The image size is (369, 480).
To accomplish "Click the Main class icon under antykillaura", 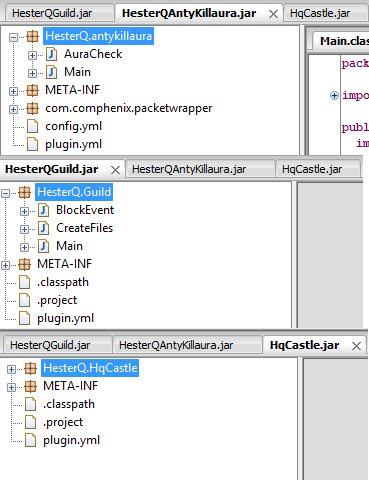I will [x=51, y=72].
